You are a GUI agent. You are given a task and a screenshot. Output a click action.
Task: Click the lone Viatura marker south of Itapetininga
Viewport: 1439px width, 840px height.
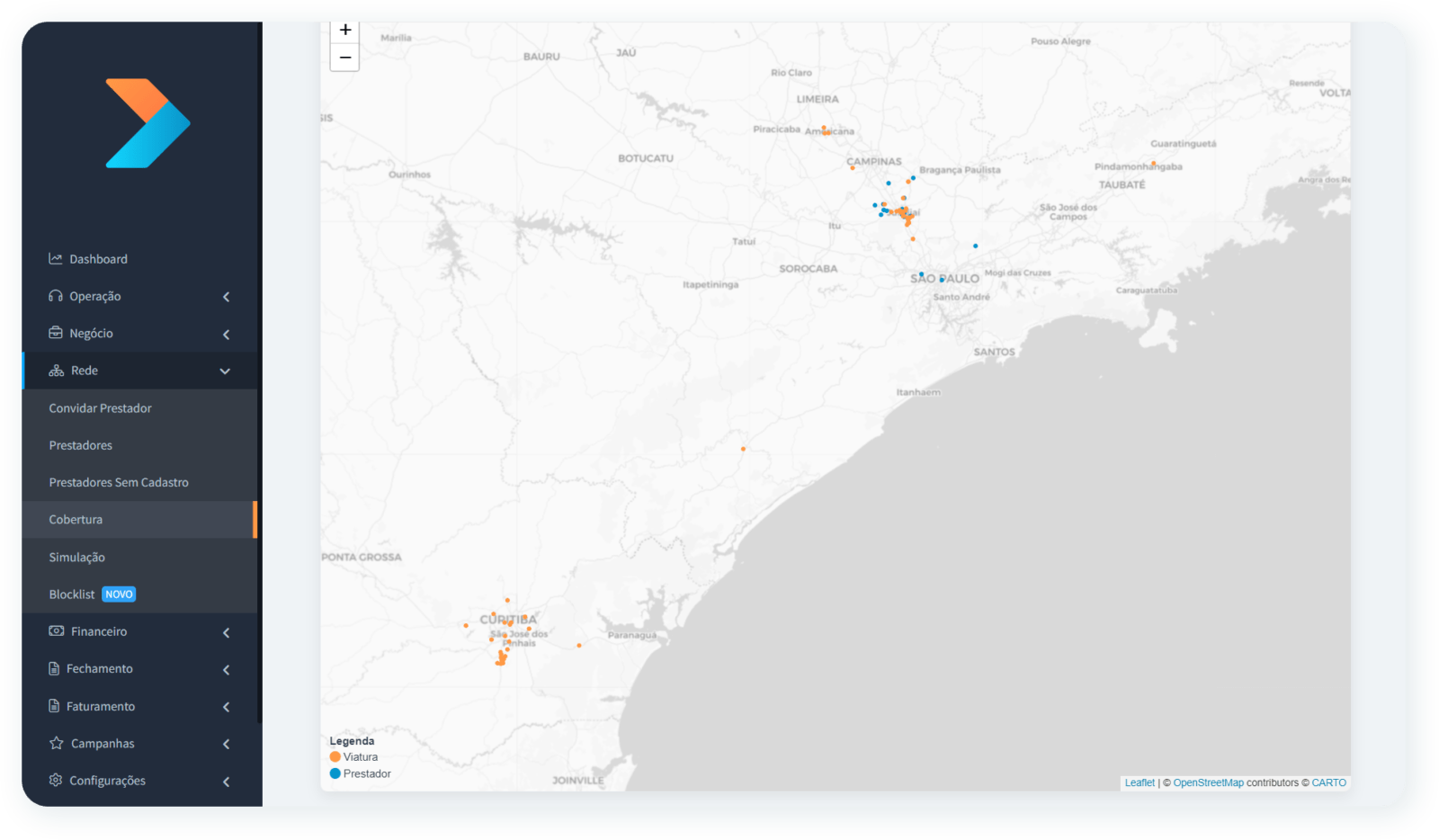point(743,449)
